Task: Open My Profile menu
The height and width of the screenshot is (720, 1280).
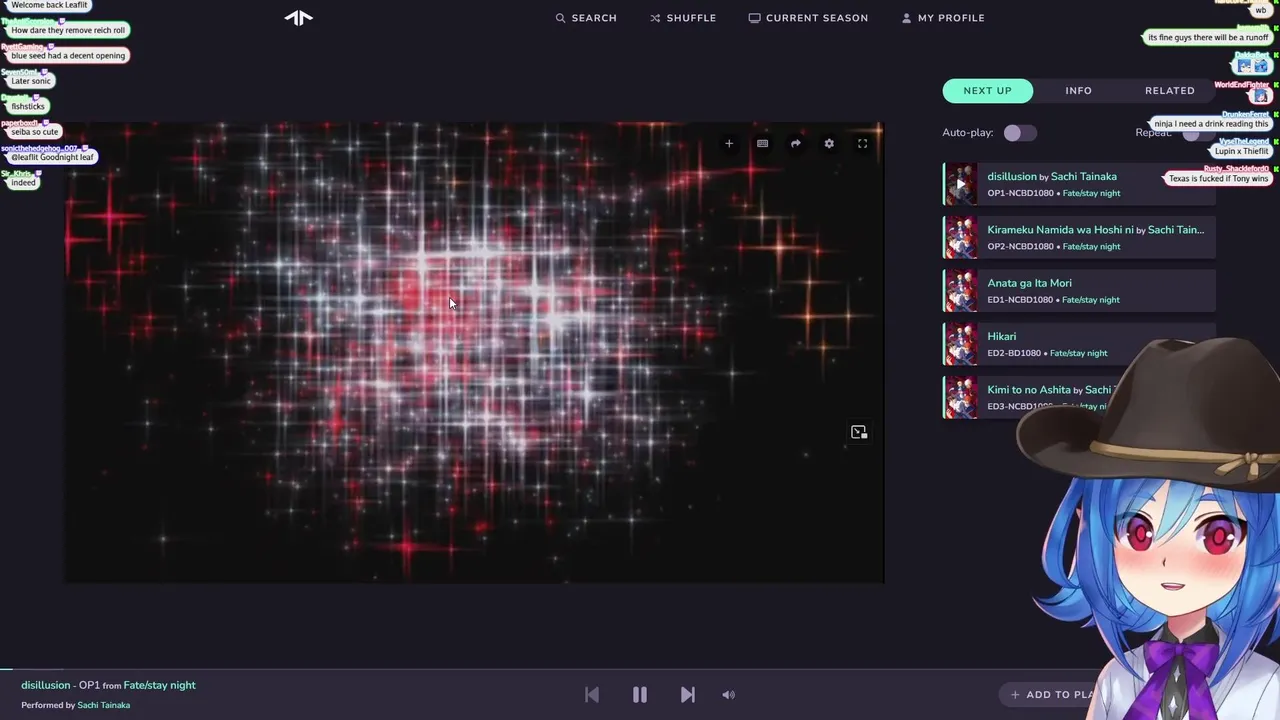Action: click(x=943, y=18)
